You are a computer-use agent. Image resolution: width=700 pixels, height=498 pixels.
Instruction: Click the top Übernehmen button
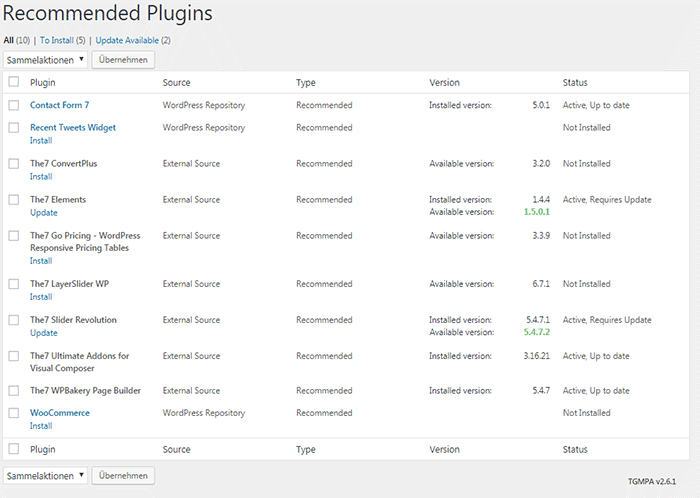(123, 60)
